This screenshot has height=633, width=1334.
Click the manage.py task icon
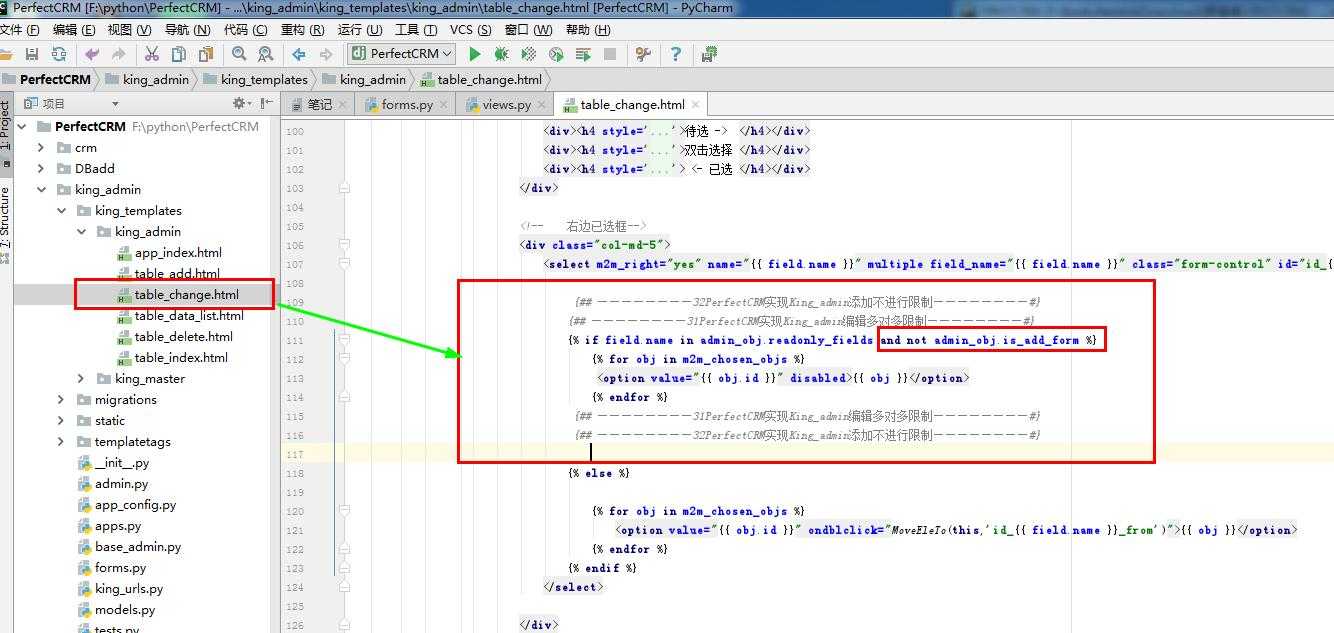[x=709, y=54]
